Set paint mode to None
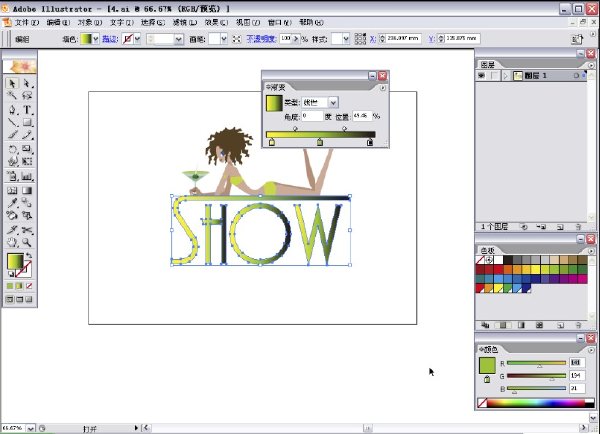This screenshot has height=434, width=600. click(29, 286)
